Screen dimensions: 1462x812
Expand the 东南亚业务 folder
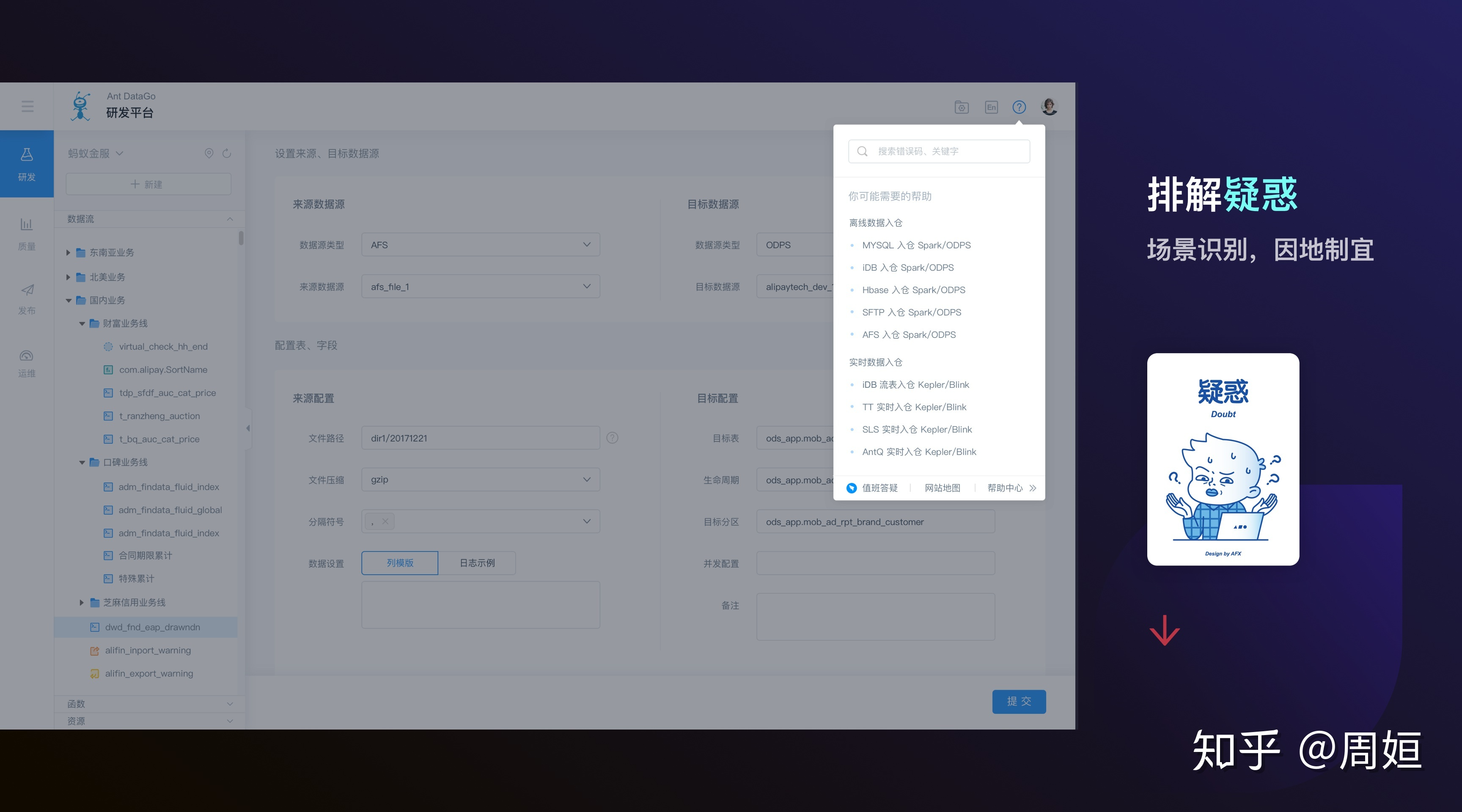(x=68, y=252)
